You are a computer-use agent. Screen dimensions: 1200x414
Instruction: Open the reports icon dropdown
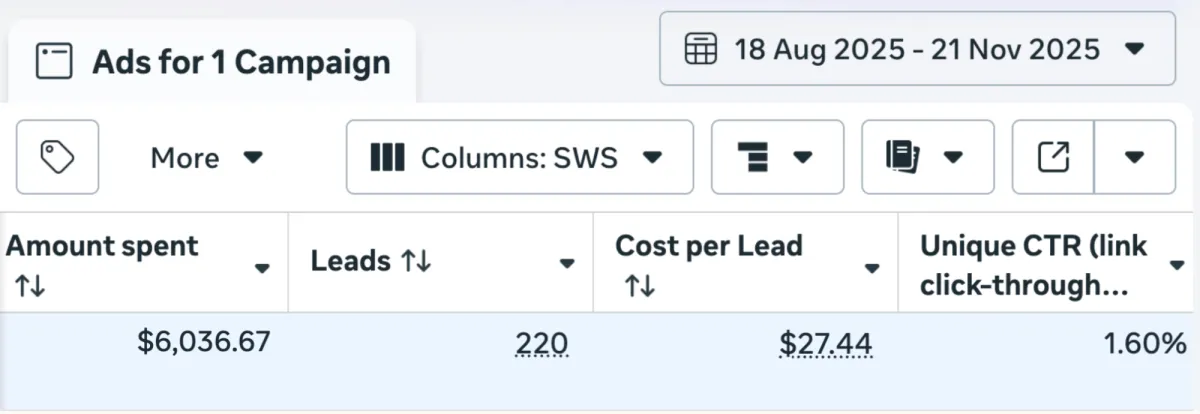[x=927, y=157]
